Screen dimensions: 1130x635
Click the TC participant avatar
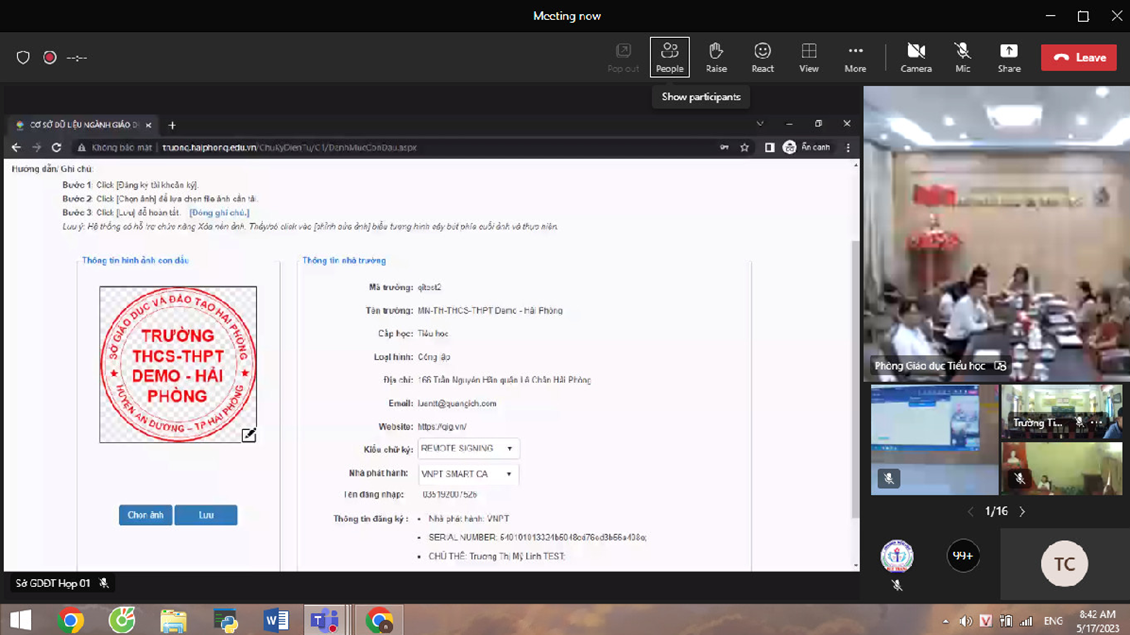pyautogui.click(x=1064, y=564)
